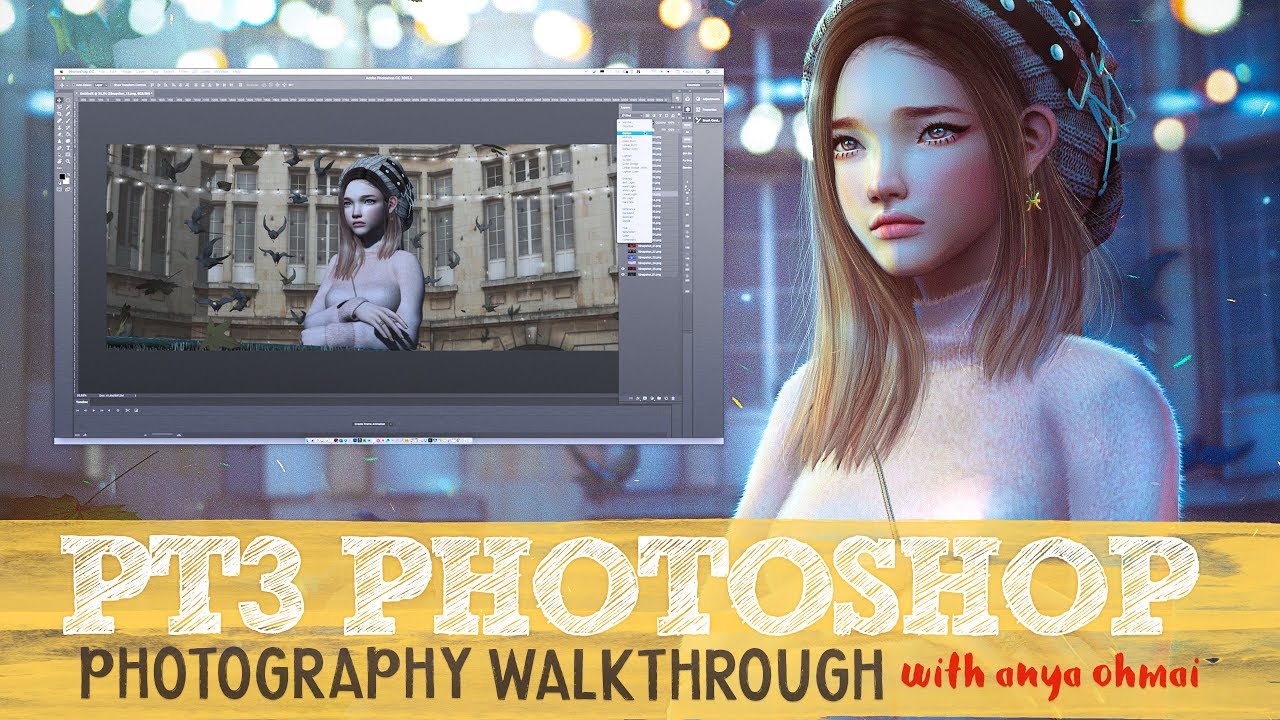Select the Crop tool

[x=59, y=114]
